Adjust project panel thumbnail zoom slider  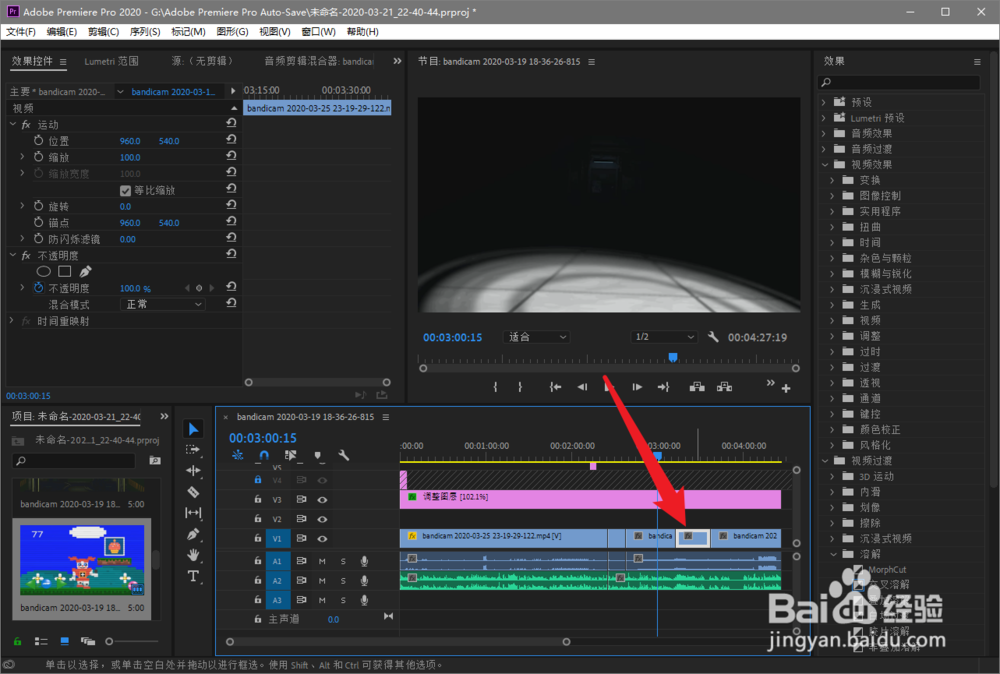coord(109,641)
